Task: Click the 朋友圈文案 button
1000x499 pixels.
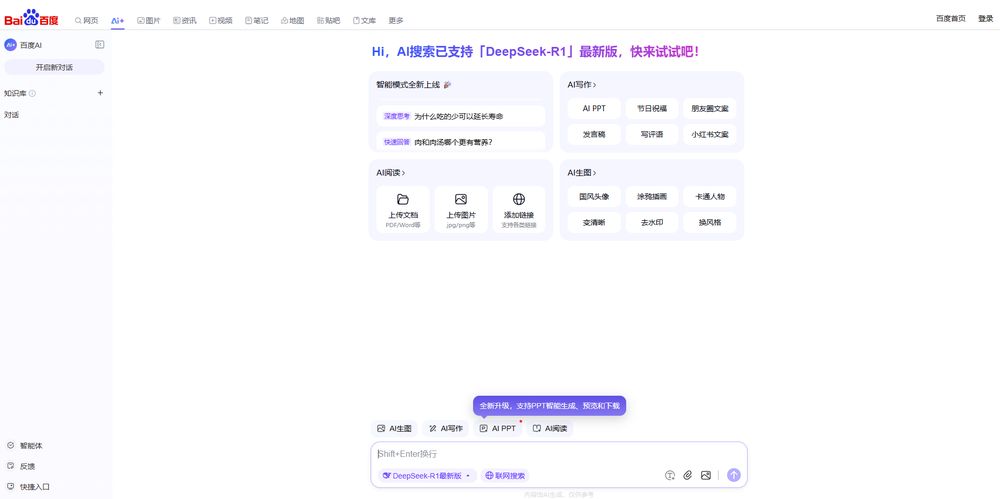Action: [710, 108]
